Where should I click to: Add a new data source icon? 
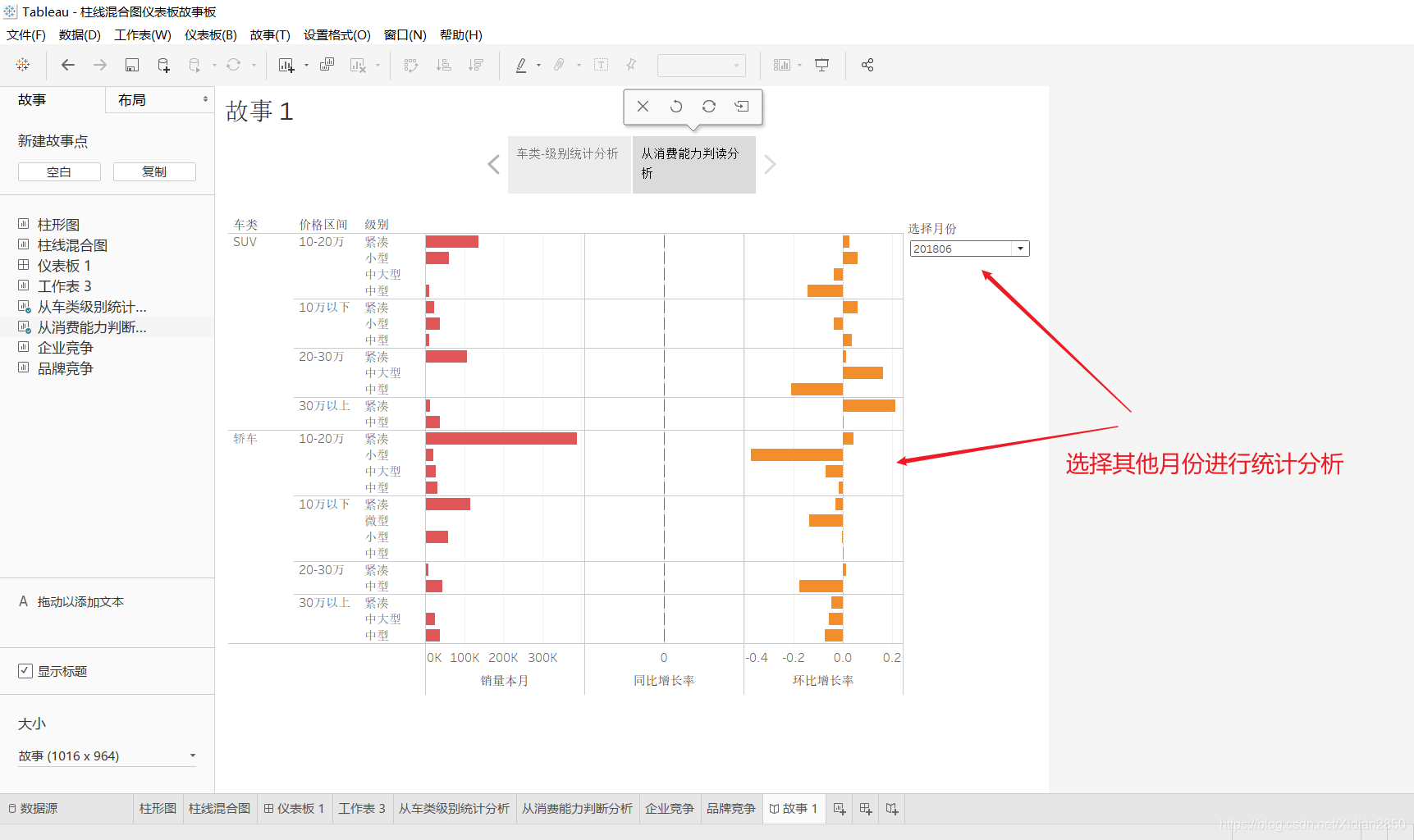coord(164,65)
